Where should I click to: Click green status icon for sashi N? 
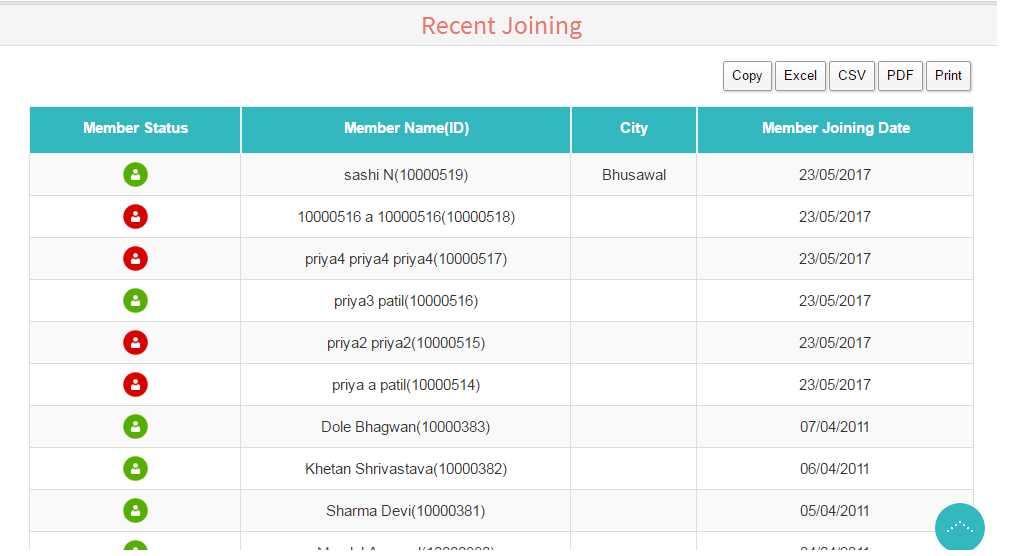(x=136, y=175)
